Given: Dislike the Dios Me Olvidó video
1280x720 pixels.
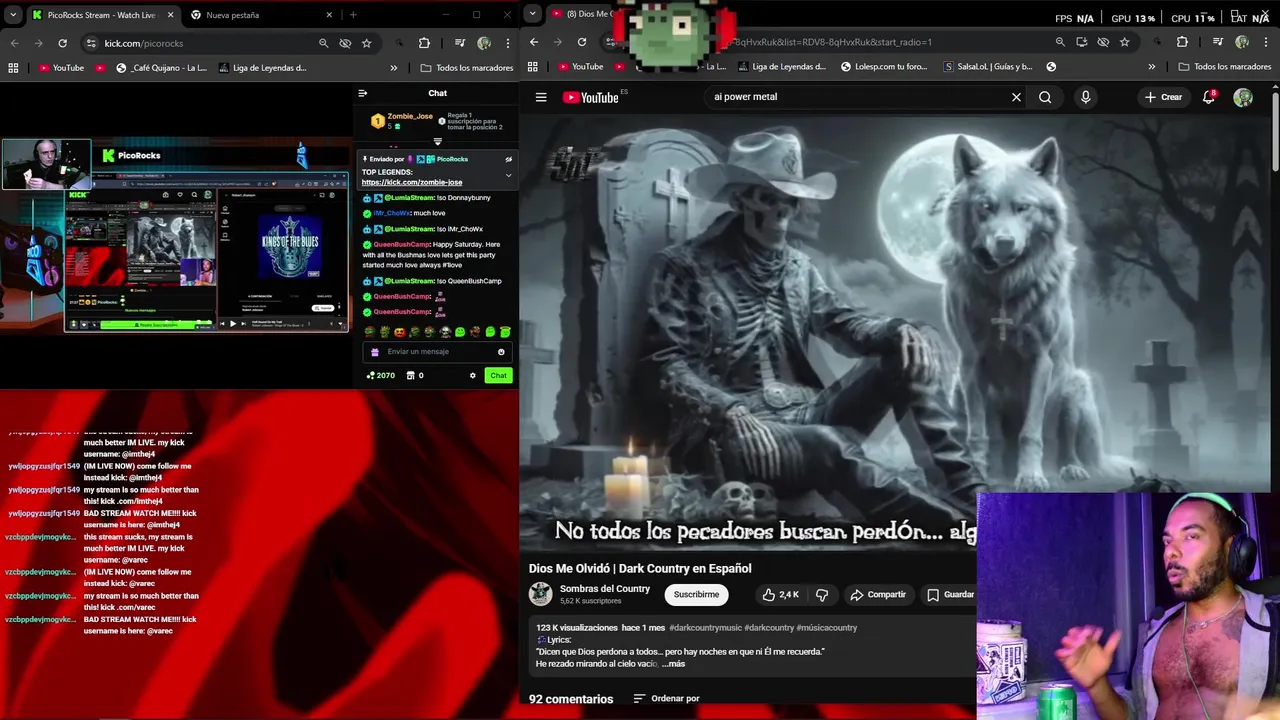Looking at the screenshot, I should (x=822, y=594).
